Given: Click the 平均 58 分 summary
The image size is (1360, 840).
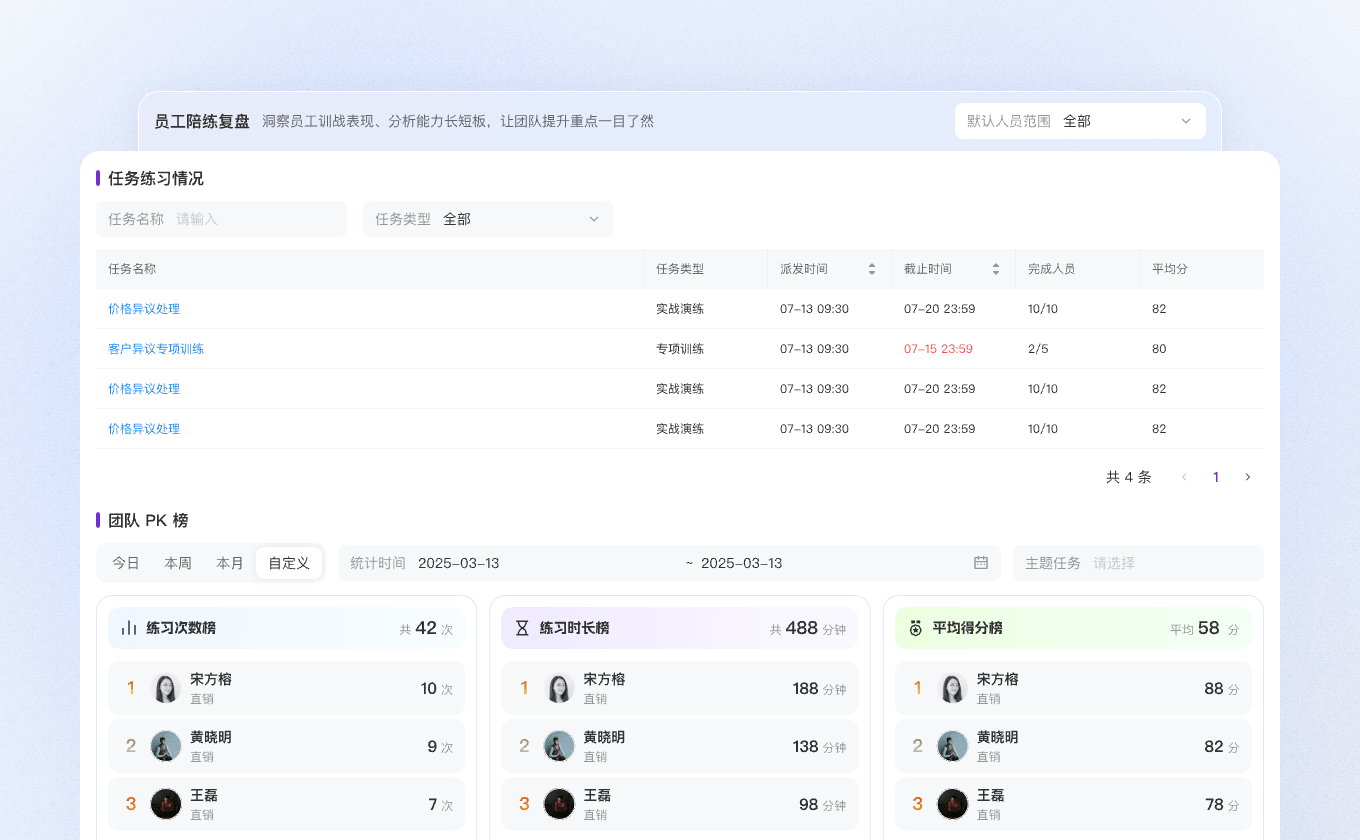Looking at the screenshot, I should [x=1205, y=628].
